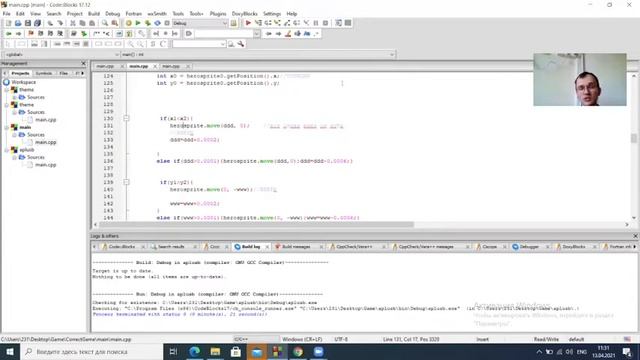This screenshot has height=360, width=640.
Task: Jump back with the green left arrow
Action: 9,33
